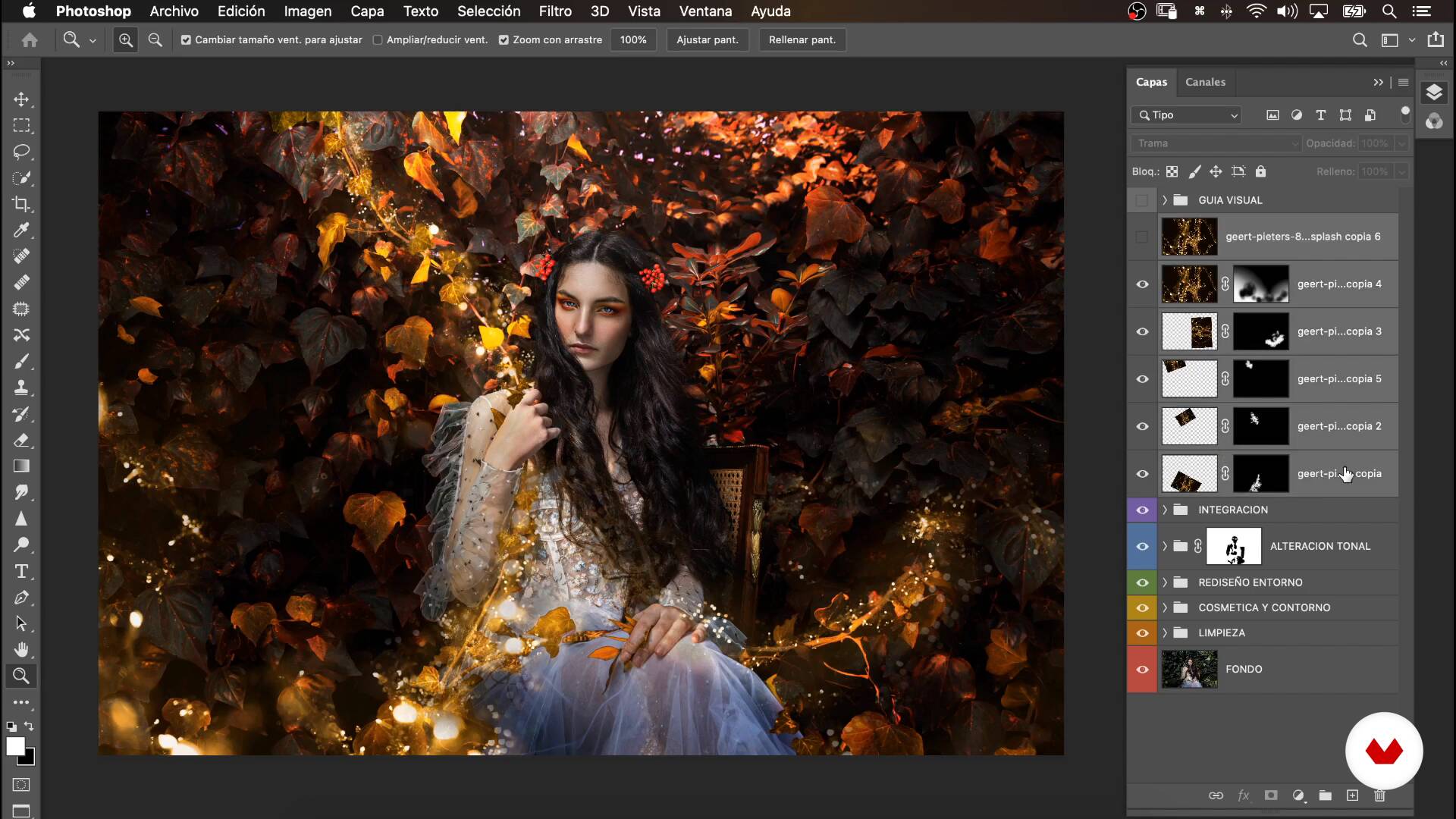Add a layer mask with bottom icon
The height and width of the screenshot is (819, 1456).
point(1271,795)
